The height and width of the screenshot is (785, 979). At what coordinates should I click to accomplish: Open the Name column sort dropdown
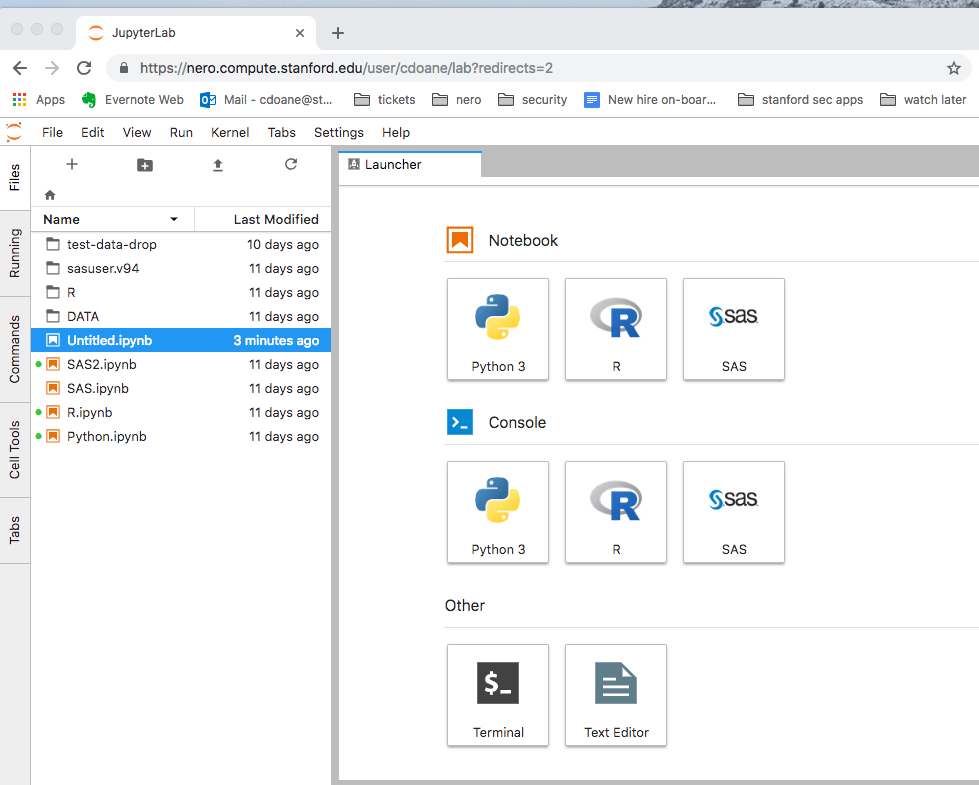coord(172,219)
